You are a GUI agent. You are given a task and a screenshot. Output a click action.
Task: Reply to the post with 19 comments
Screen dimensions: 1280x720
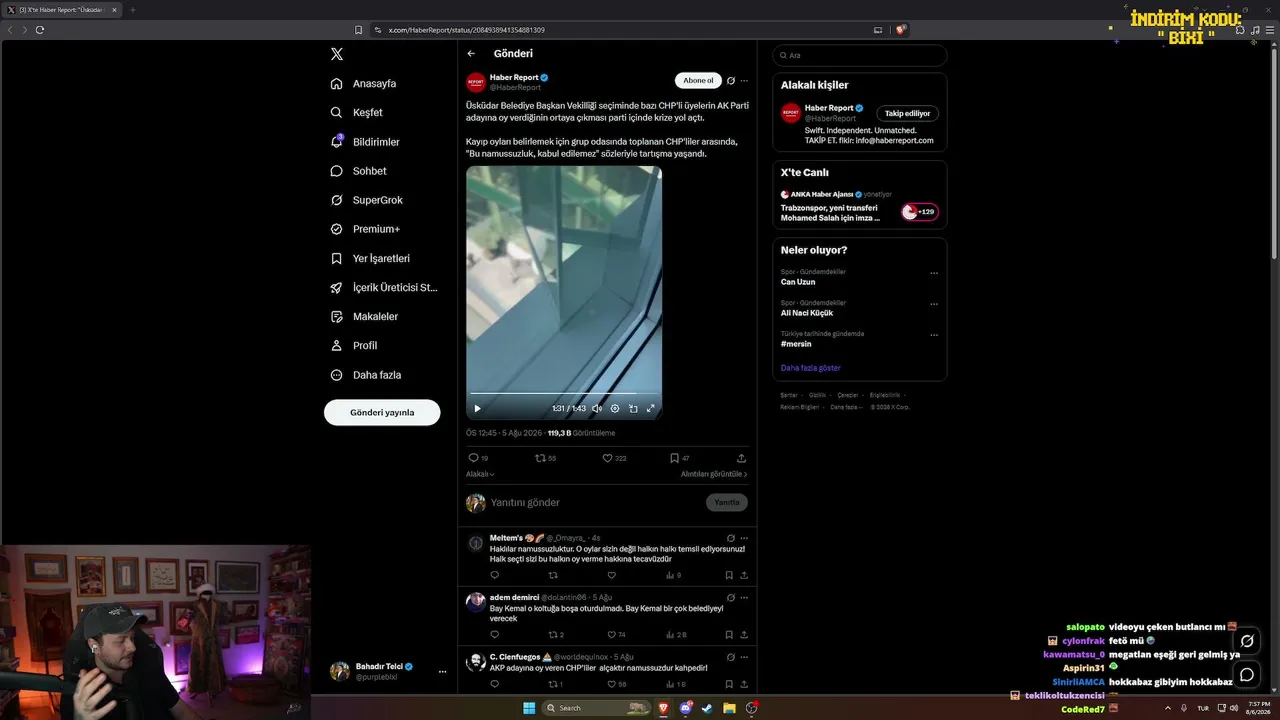[x=478, y=458]
